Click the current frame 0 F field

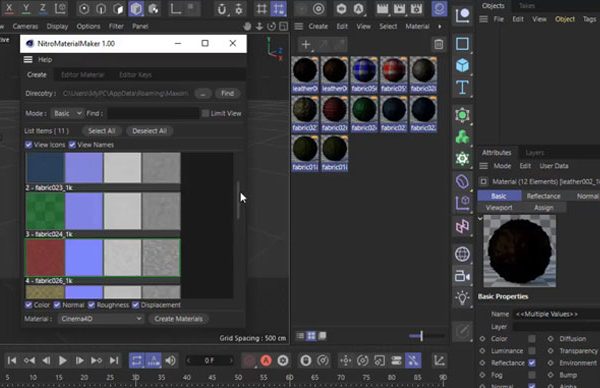(209, 360)
